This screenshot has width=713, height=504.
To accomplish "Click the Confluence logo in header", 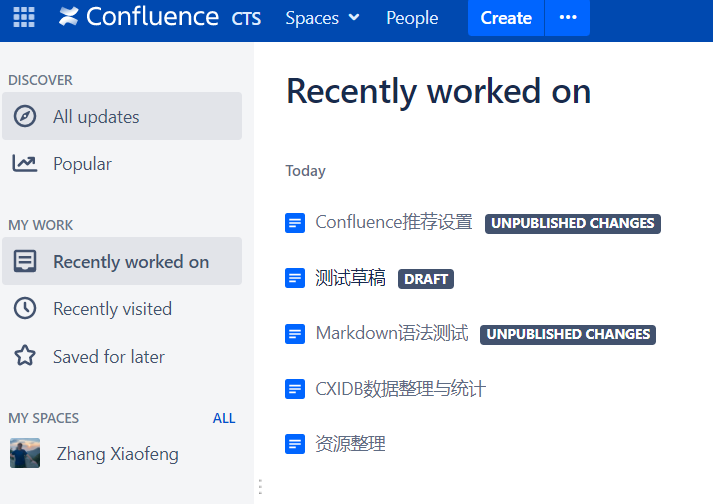I will tap(138, 17).
